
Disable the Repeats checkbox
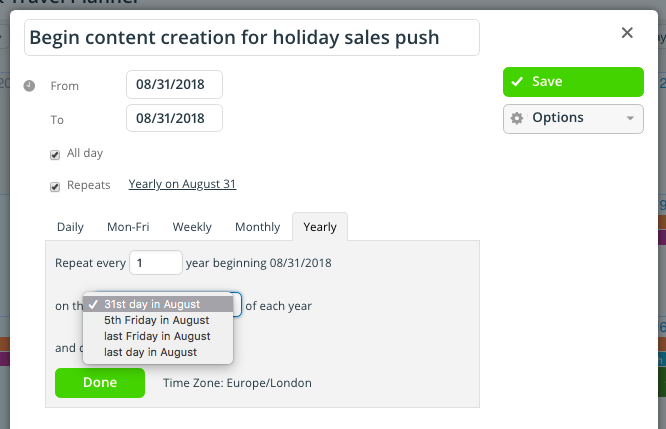(55, 186)
